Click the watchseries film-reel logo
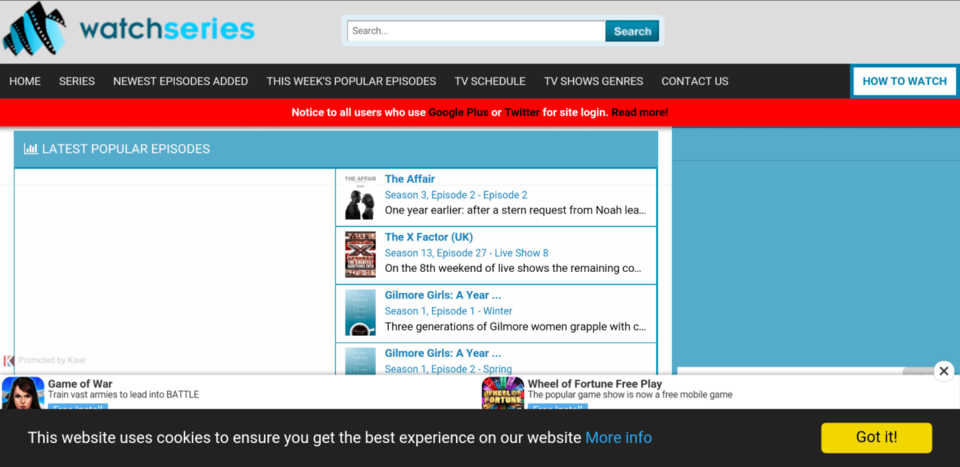The width and height of the screenshot is (960, 467). click(35, 29)
